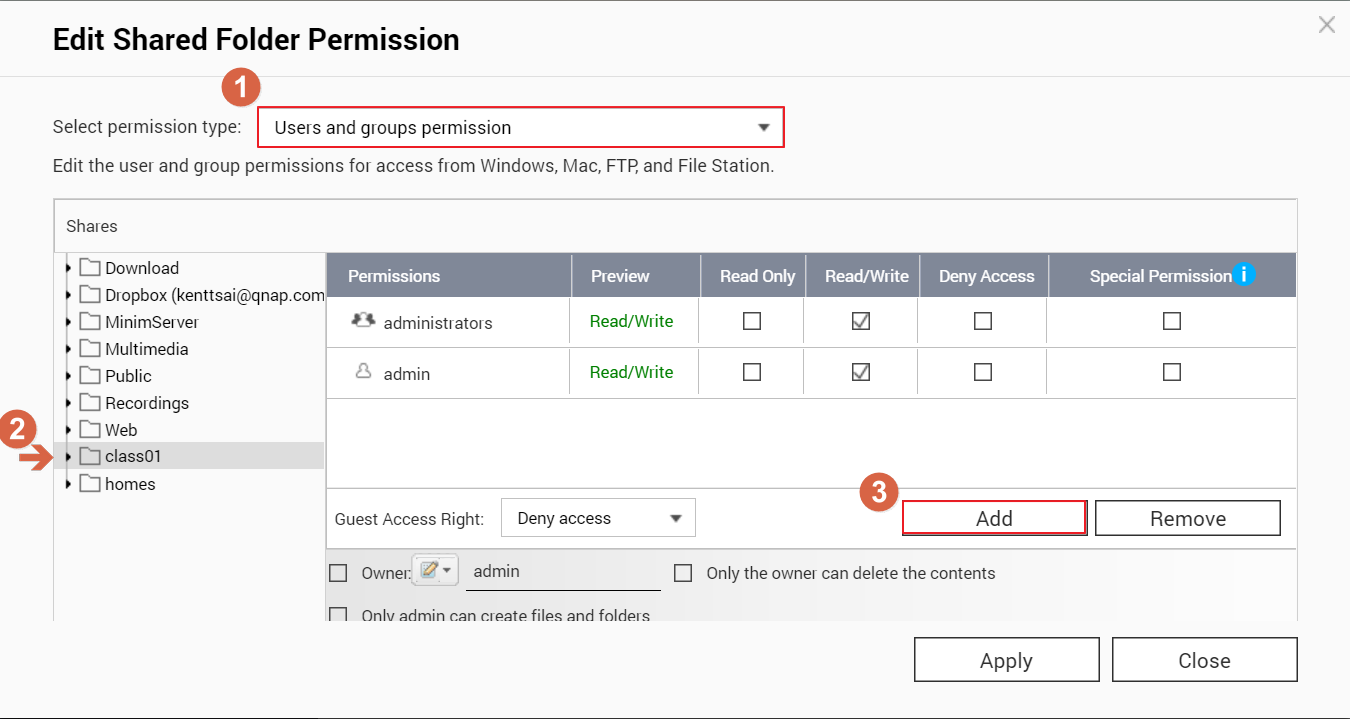
Task: Click the Special Permission info icon
Action: coord(1243,274)
